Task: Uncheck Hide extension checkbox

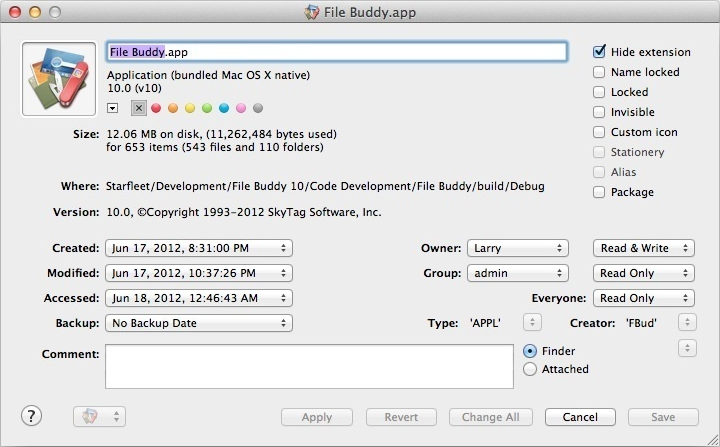Action: pos(599,51)
